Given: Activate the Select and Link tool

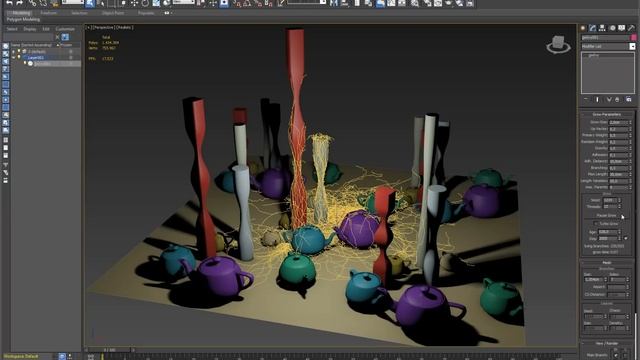Looking at the screenshot, I should (32, 3).
